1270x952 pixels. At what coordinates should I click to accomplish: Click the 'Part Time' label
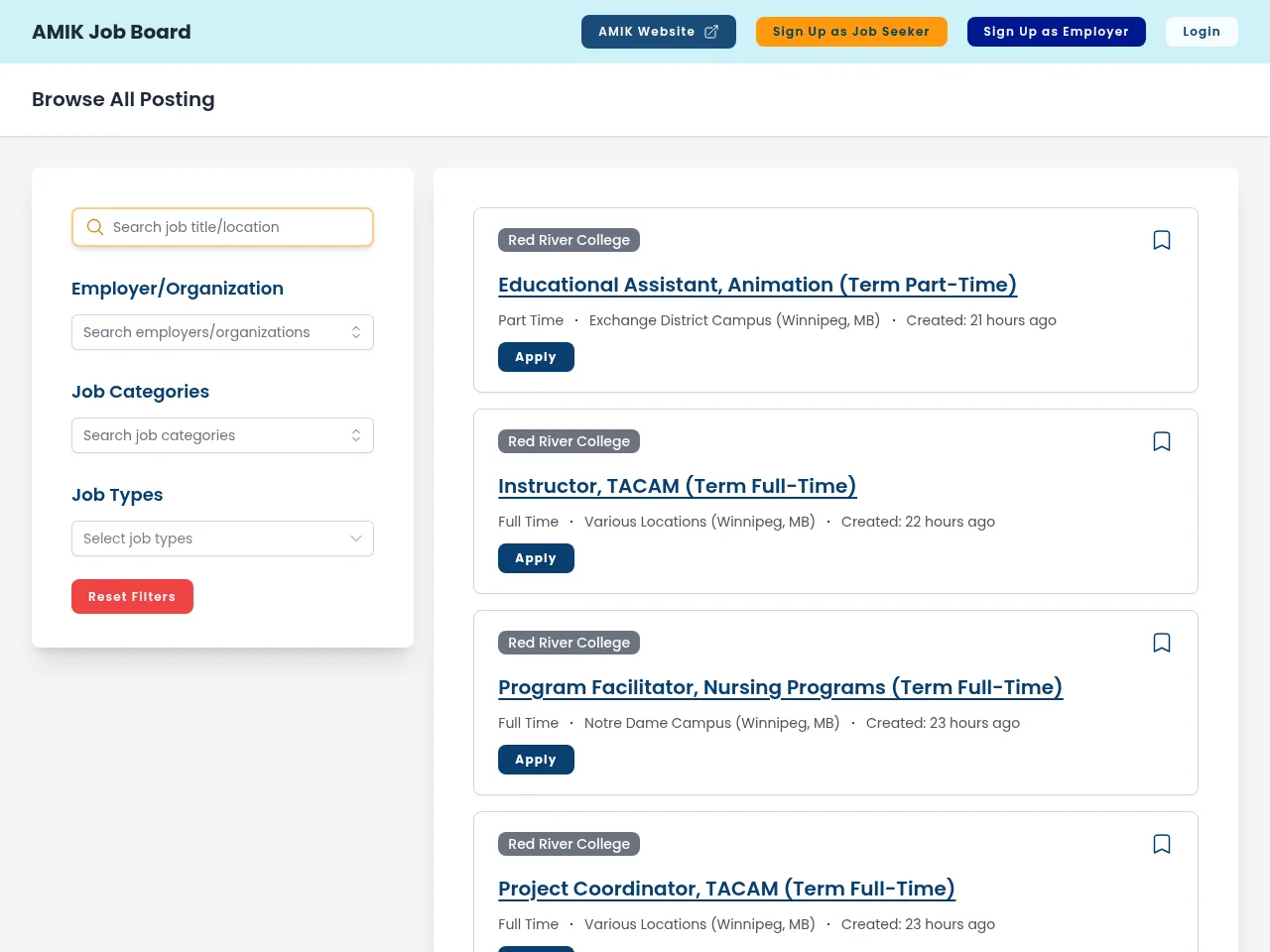click(531, 320)
